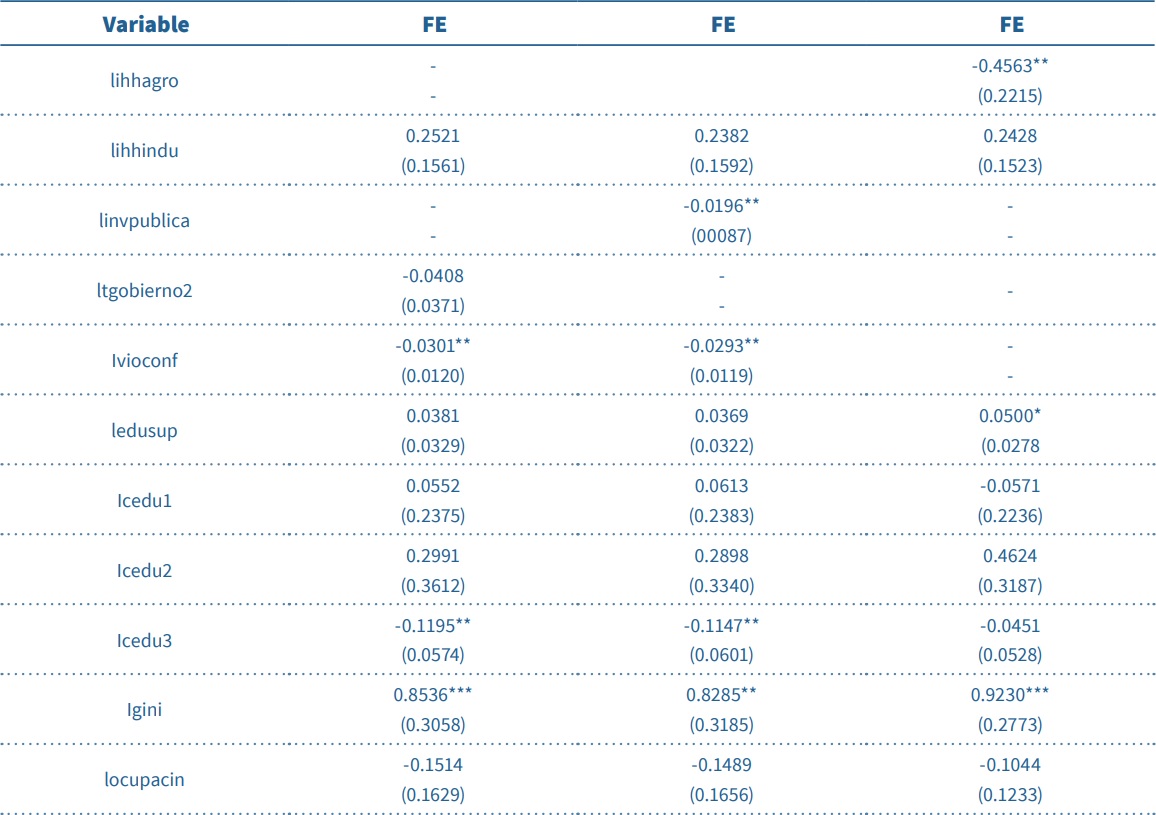This screenshot has height=815, width=1156.
Task: Click the Igini variable name
Action: [x=145, y=711]
